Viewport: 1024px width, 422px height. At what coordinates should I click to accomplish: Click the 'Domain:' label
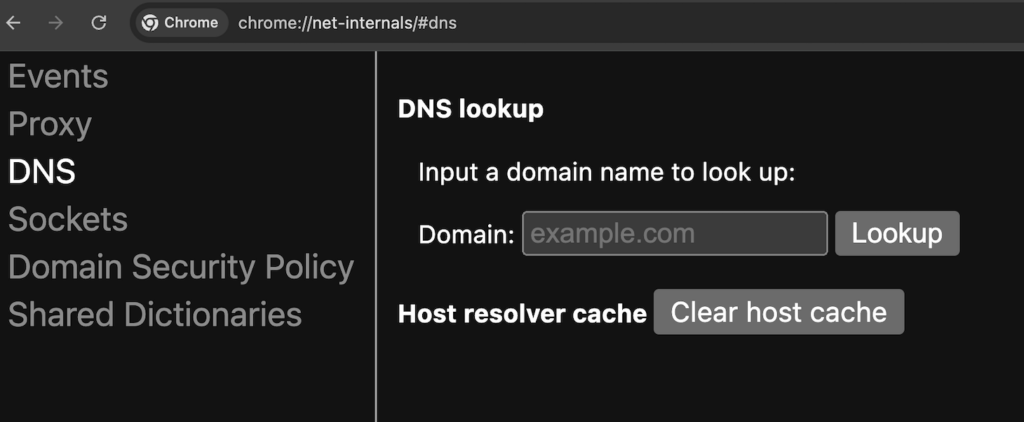(466, 235)
